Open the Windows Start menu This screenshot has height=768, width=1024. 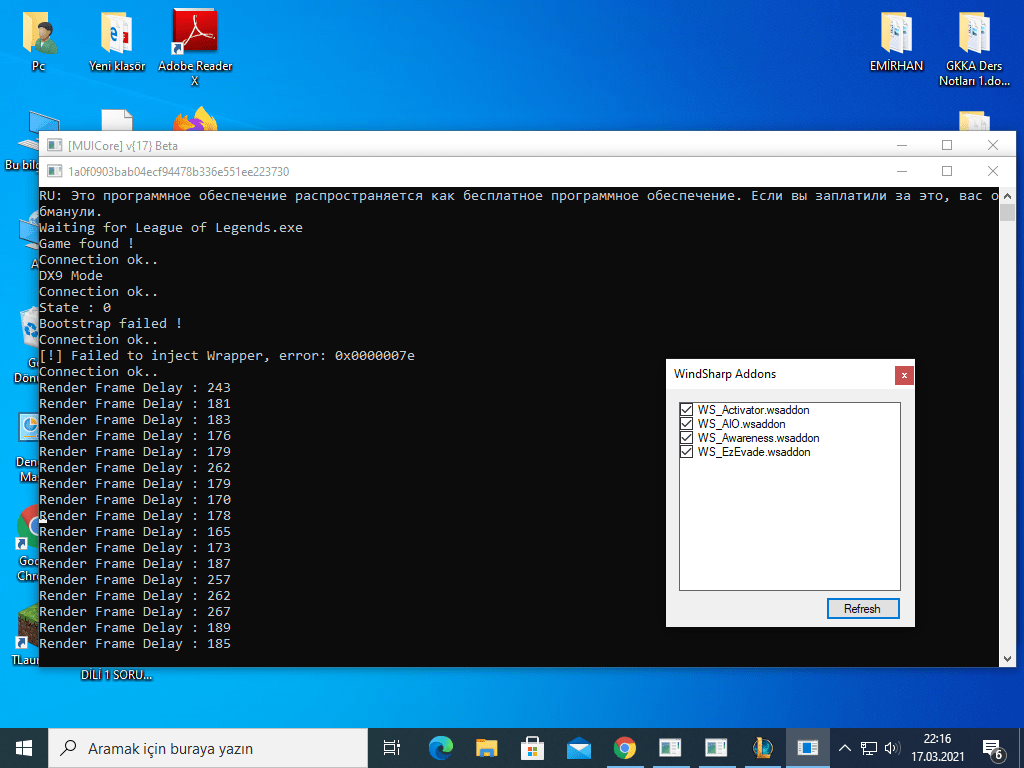click(x=24, y=748)
